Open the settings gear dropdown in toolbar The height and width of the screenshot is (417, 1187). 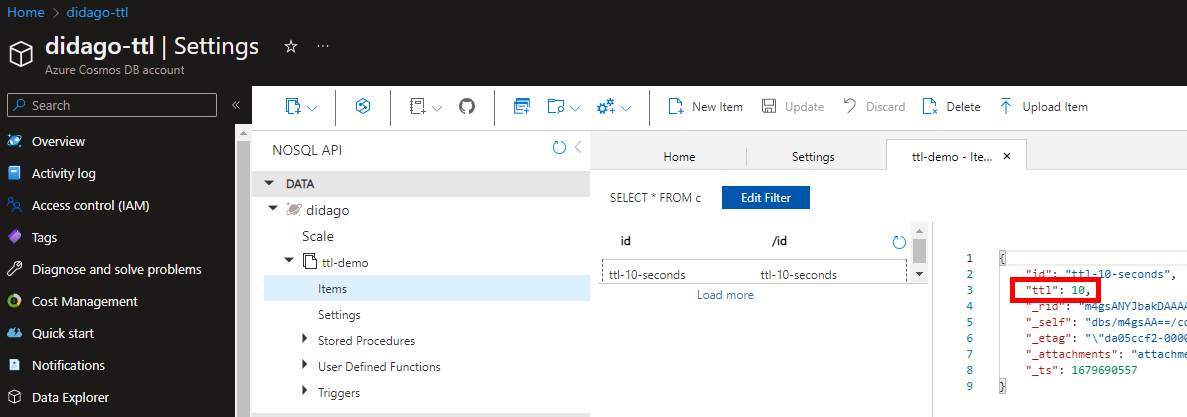pyautogui.click(x=625, y=107)
